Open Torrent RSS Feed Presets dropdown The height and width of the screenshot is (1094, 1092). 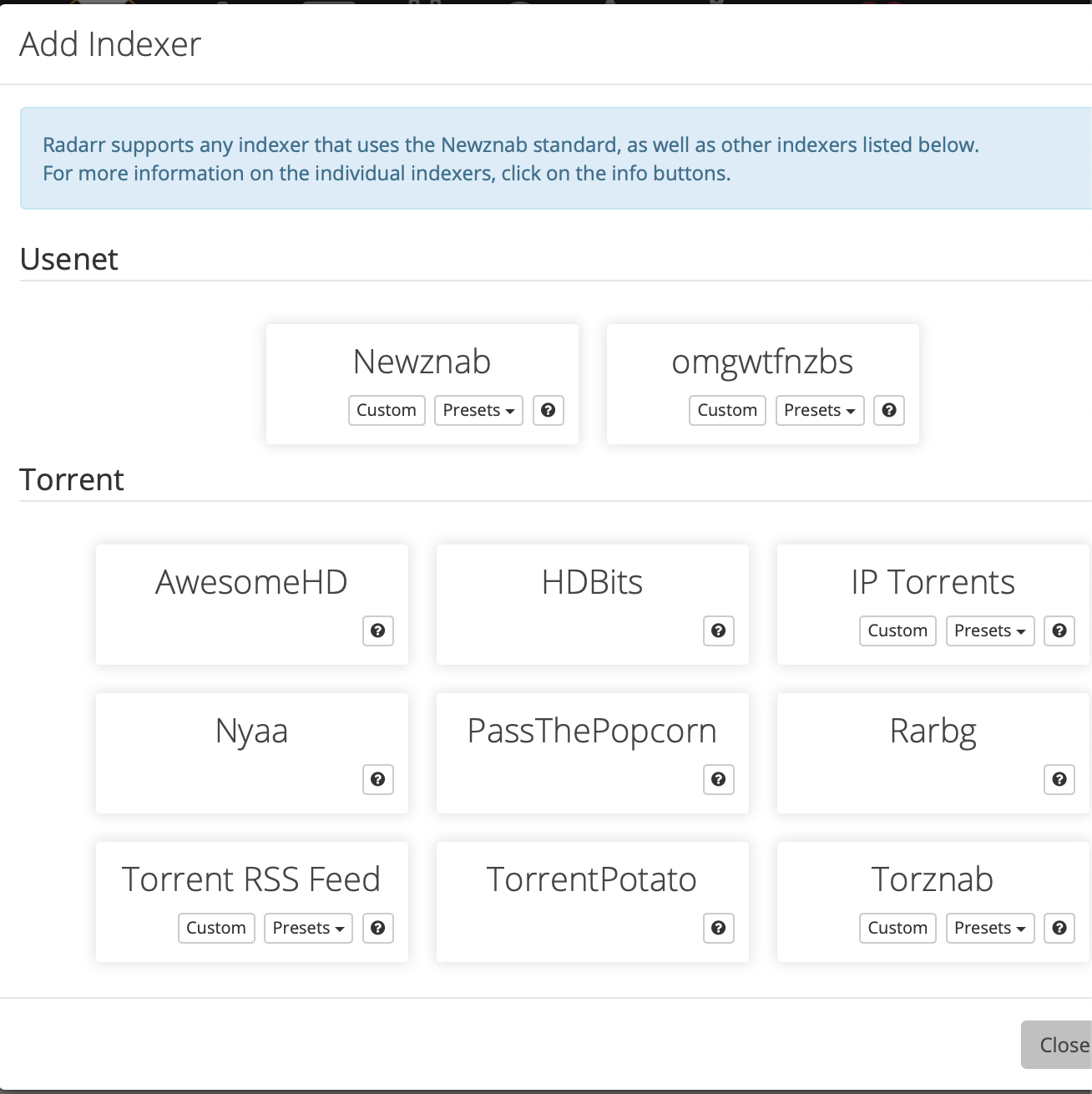click(308, 928)
